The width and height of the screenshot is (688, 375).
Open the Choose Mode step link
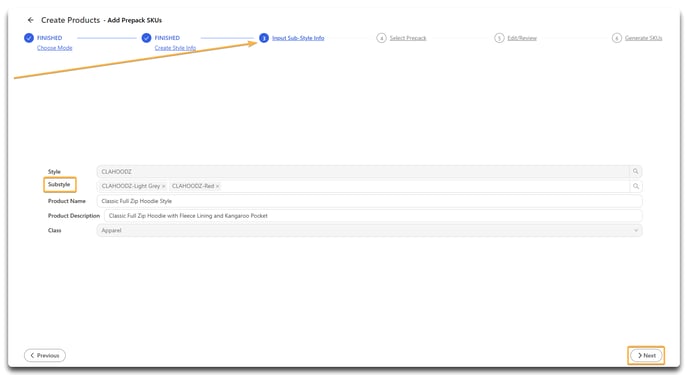click(54, 48)
